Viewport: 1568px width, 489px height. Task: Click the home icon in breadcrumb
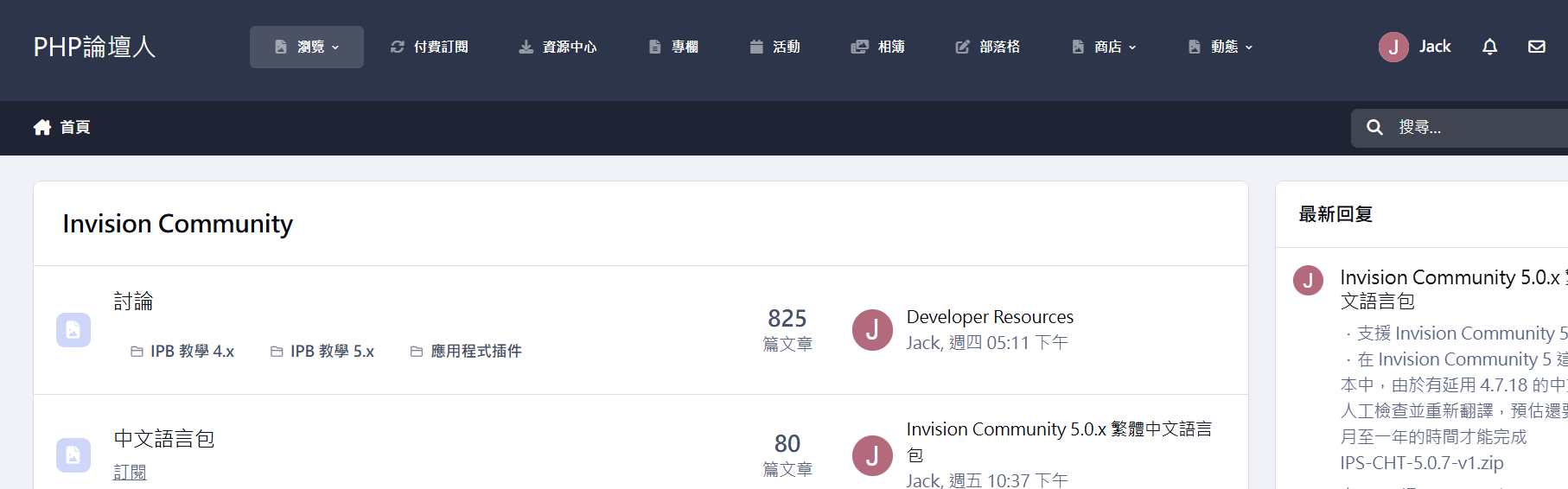[x=42, y=128]
